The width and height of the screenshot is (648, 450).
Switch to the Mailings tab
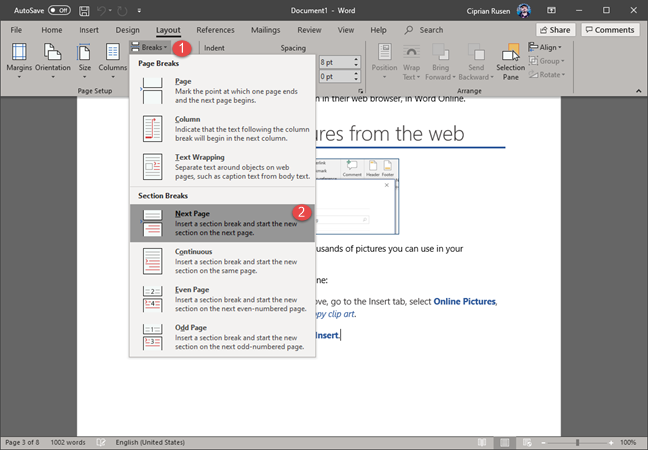point(265,30)
